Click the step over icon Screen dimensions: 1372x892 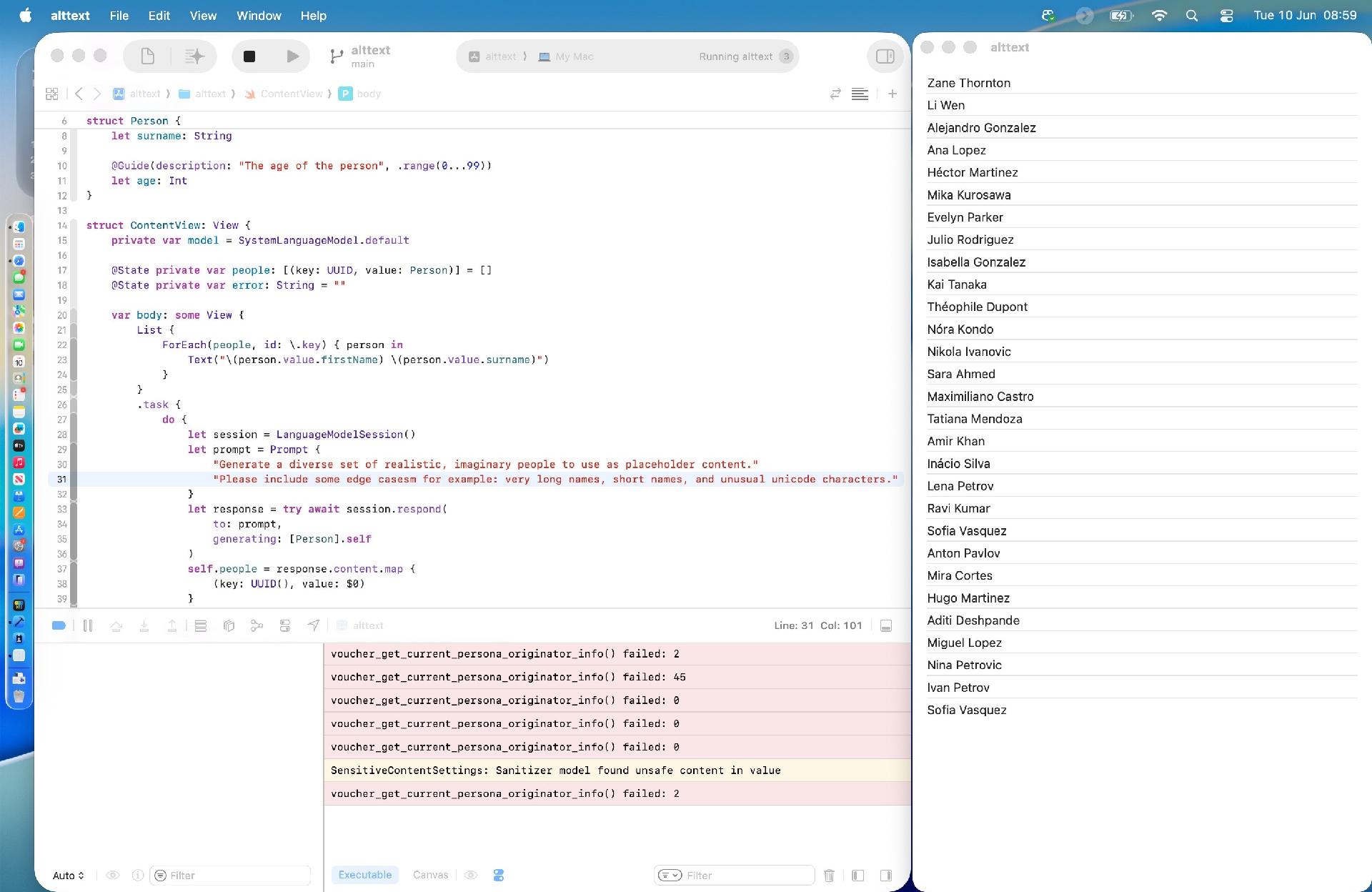point(116,625)
